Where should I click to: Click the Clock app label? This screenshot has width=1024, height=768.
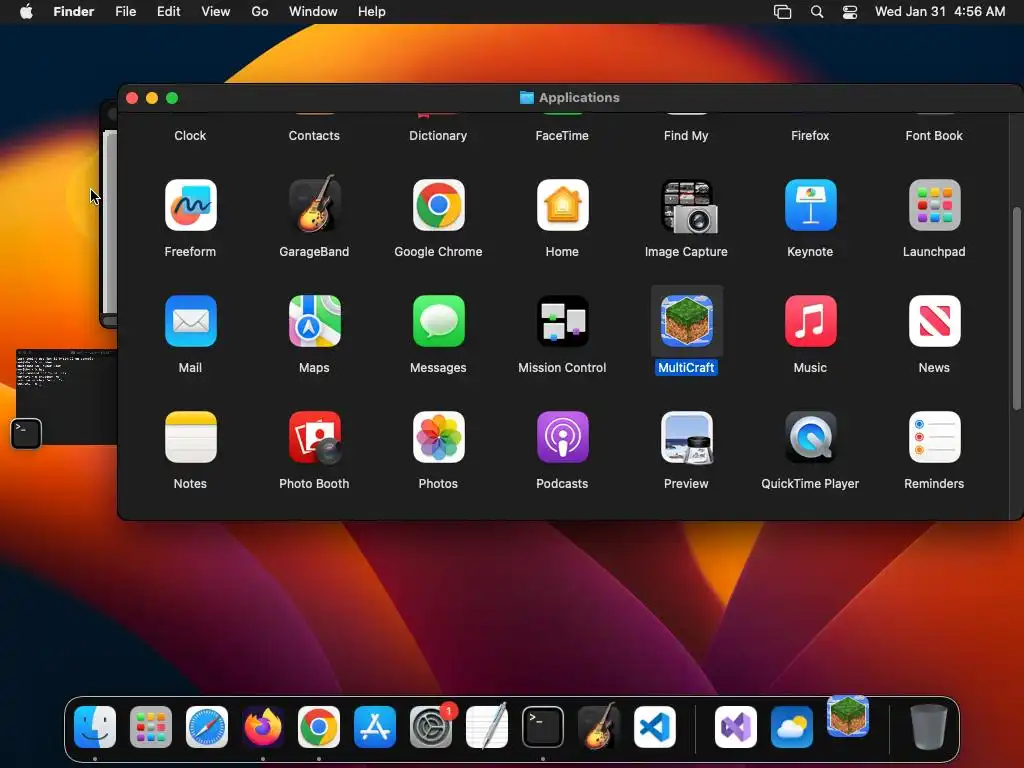pos(190,136)
